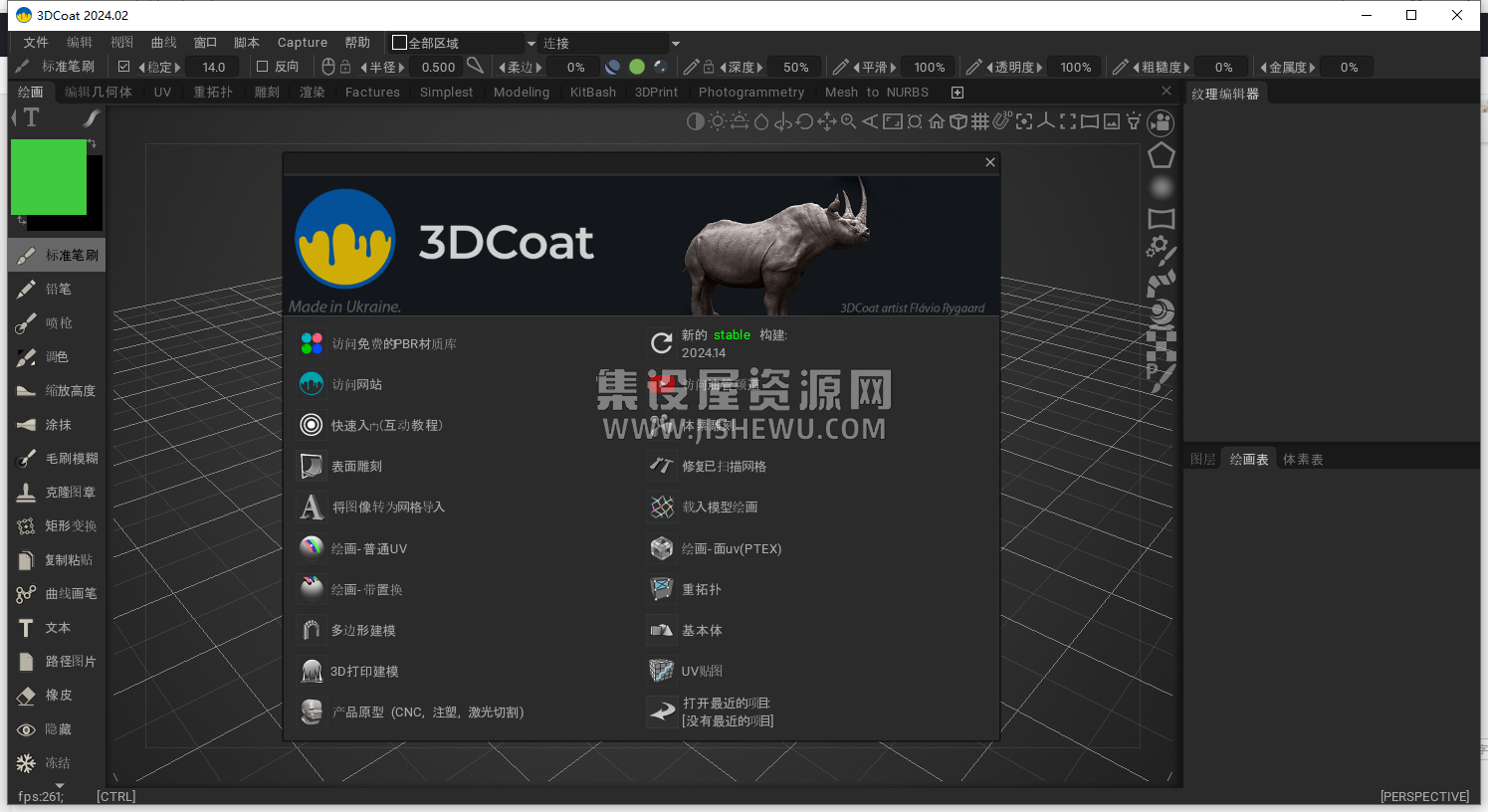Click the 稳定 value field 14.0
The width and height of the screenshot is (1488, 812).
(x=214, y=67)
